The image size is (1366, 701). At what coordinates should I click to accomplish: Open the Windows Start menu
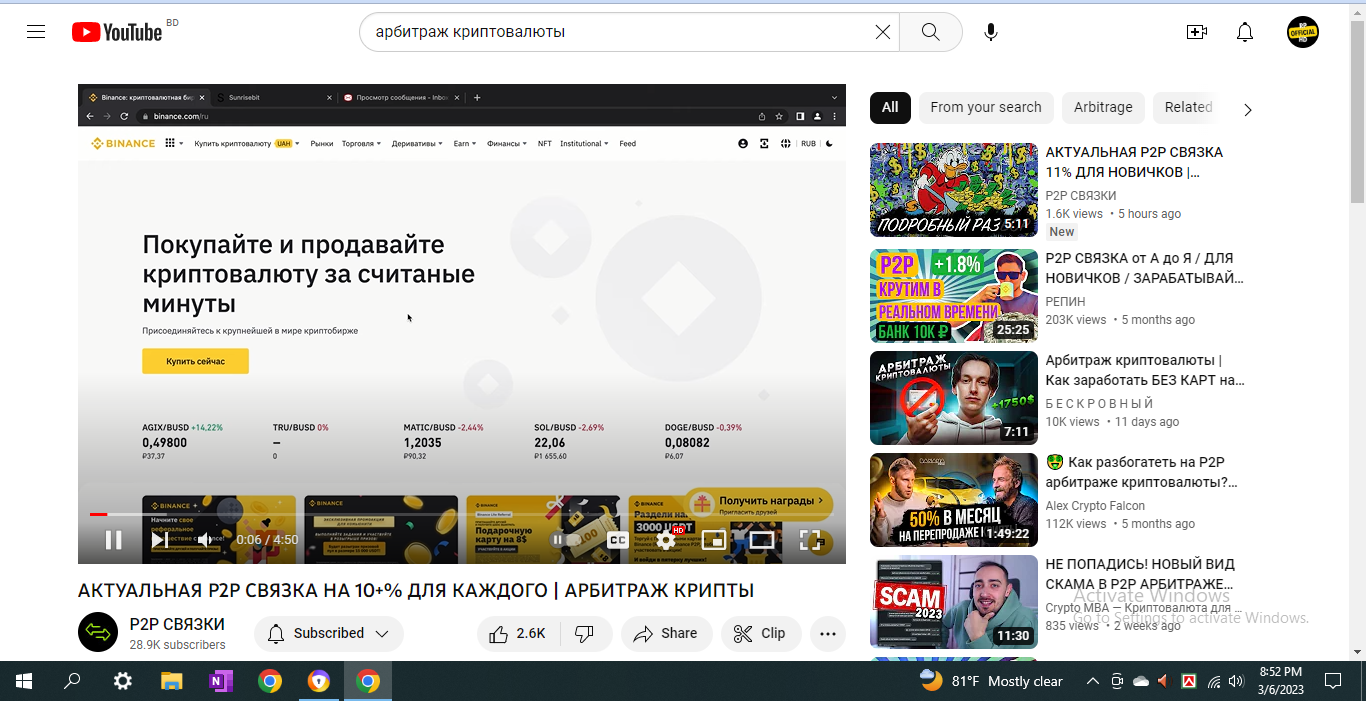(x=23, y=681)
